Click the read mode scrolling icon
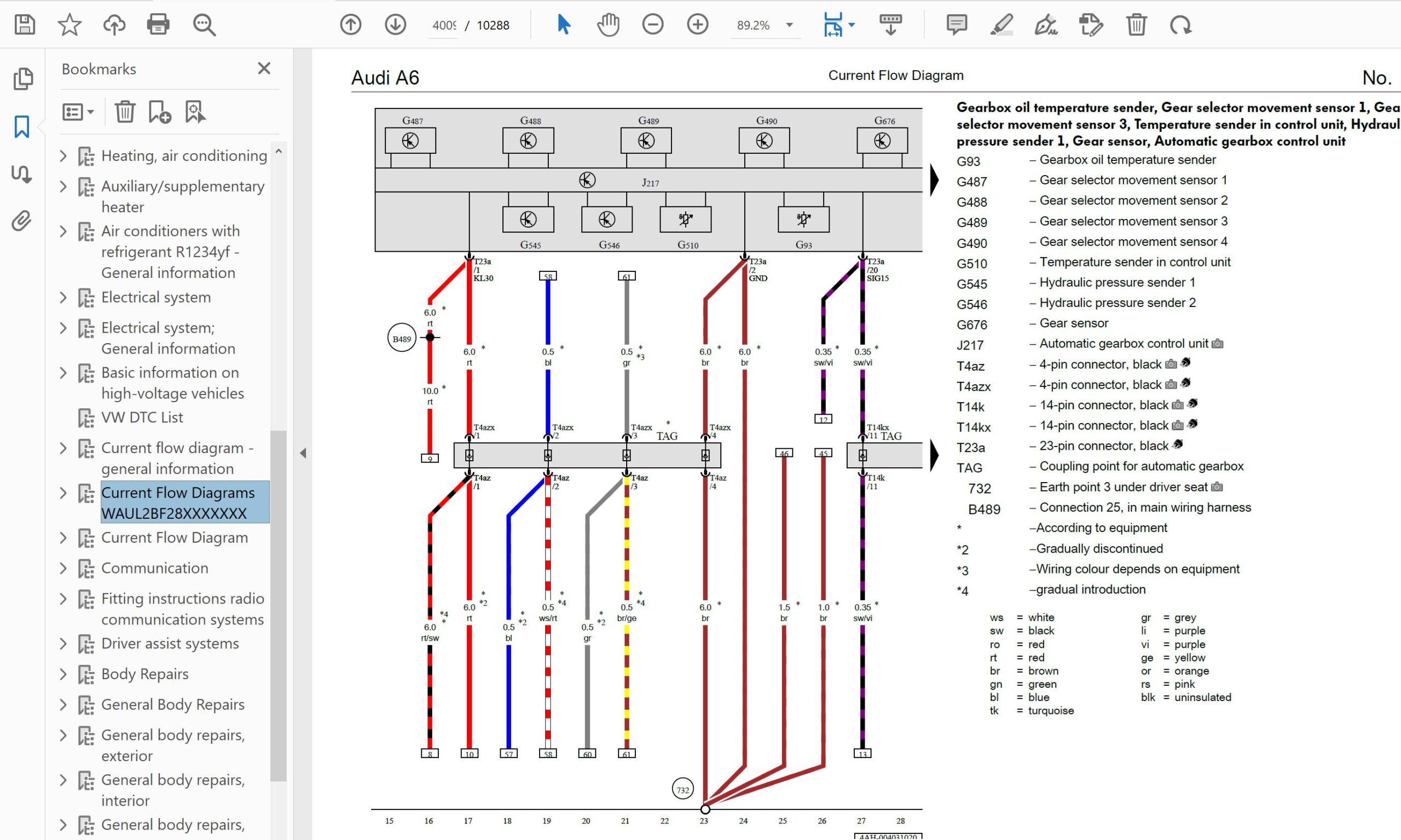Viewport: 1401px width, 840px height. pos(890,25)
